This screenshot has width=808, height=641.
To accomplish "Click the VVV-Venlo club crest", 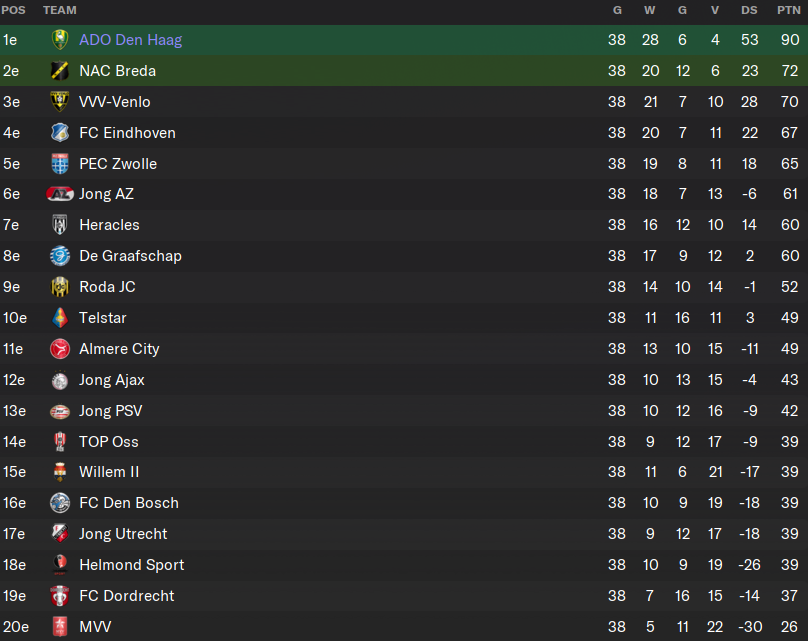I will click(60, 102).
